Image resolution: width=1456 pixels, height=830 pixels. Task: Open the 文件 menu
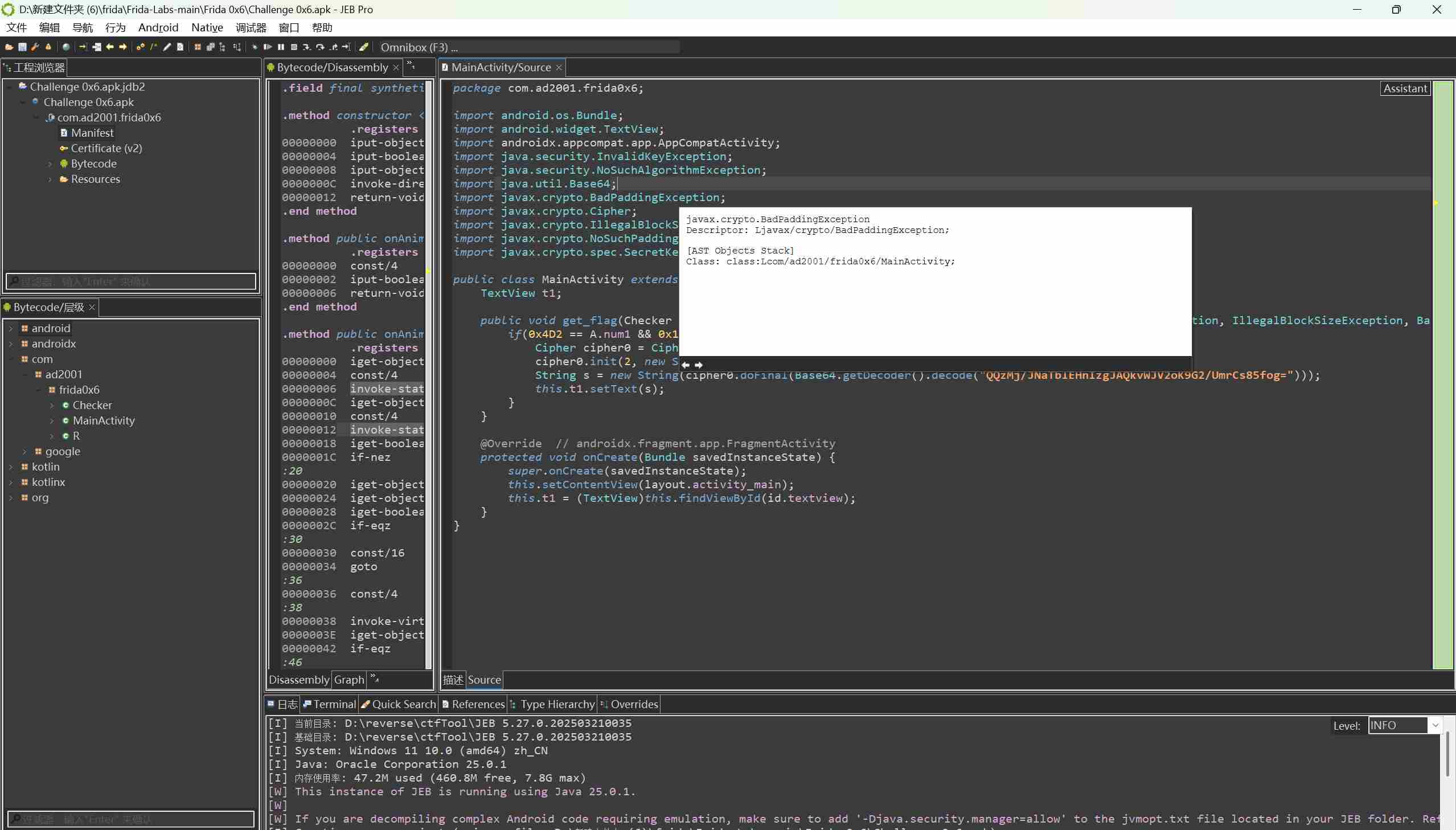click(x=17, y=27)
